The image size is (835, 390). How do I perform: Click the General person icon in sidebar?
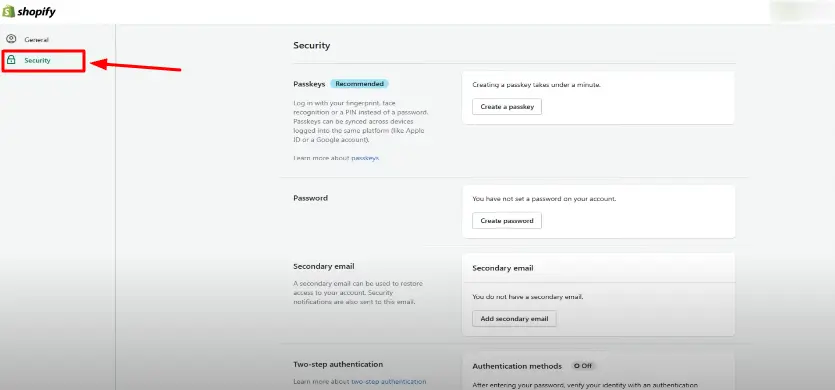11,39
